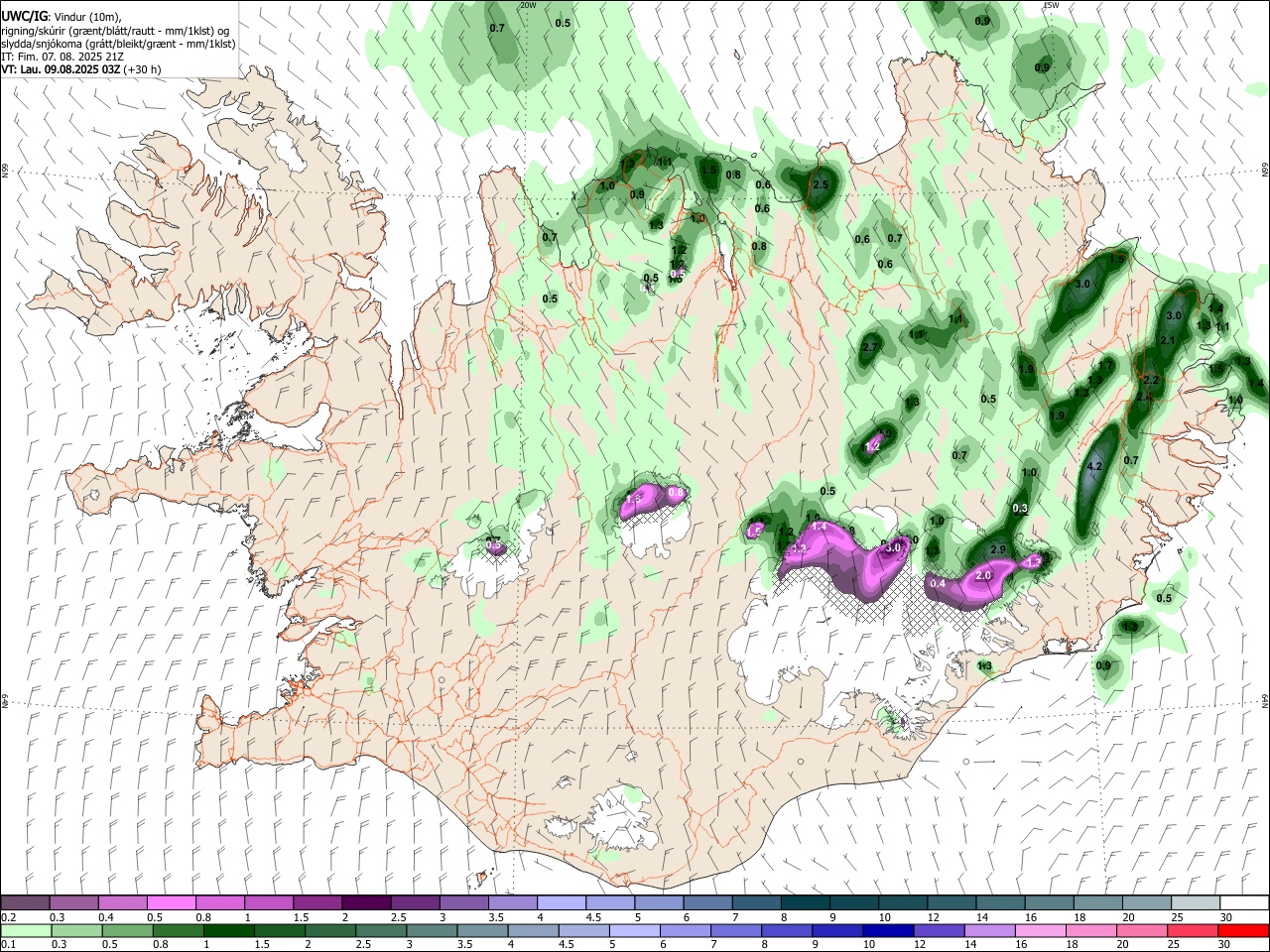Click the '0.2' label under the top legend row
This screenshot has width=1270, height=952.
7,917
